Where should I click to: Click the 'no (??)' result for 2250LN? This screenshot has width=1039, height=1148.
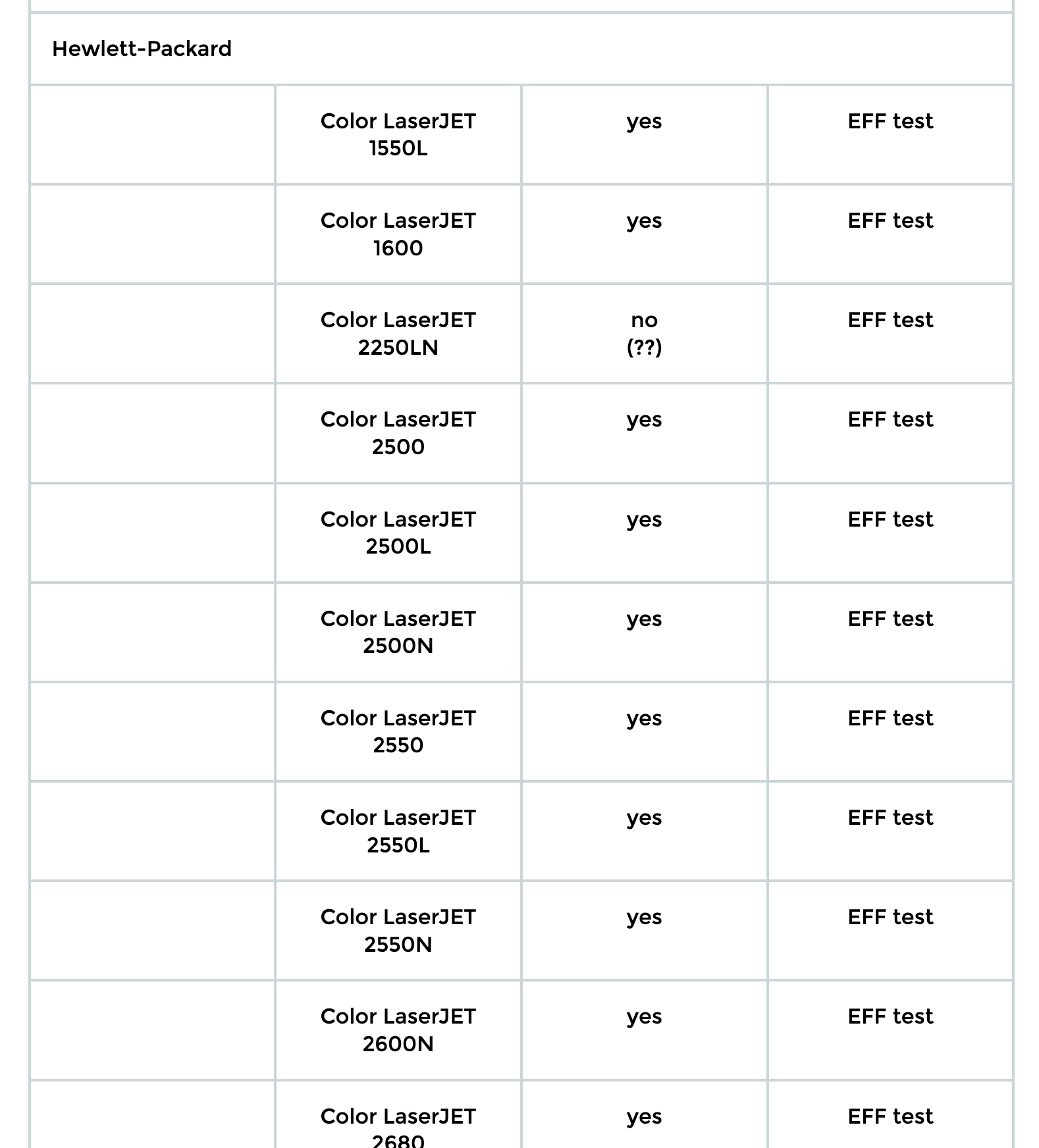coord(644,334)
